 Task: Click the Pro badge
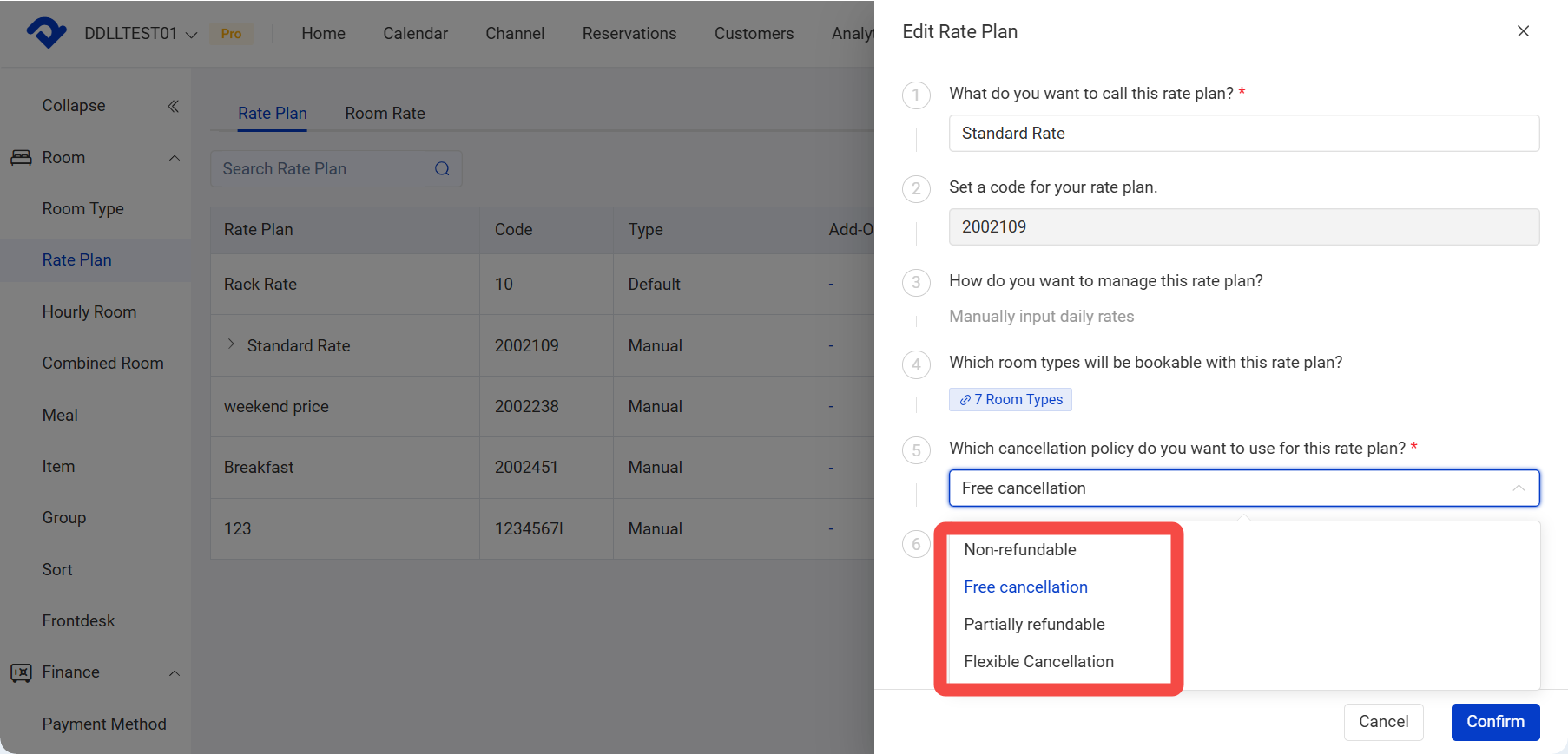pos(231,34)
